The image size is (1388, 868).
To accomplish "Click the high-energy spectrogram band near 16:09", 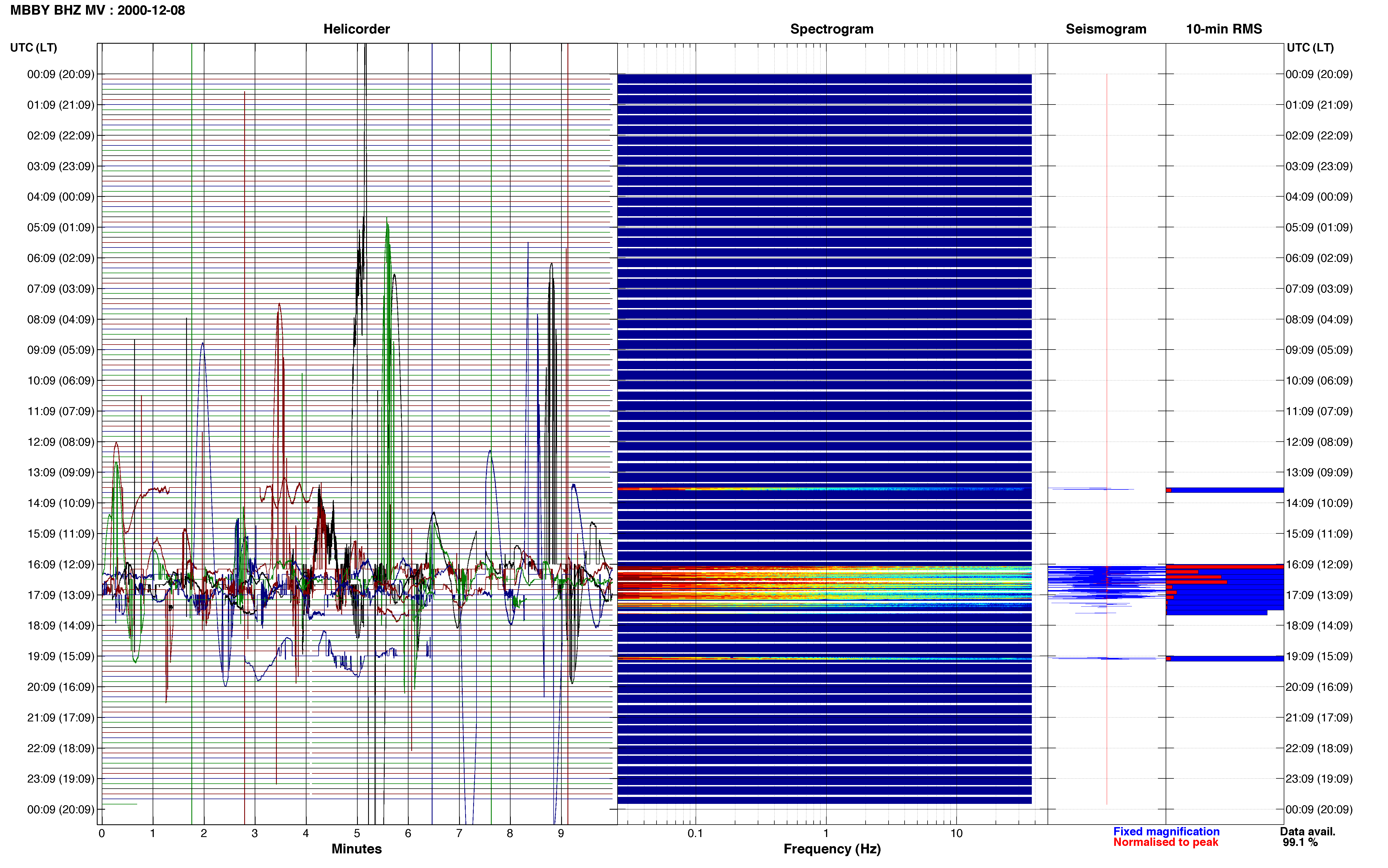I will point(824,583).
